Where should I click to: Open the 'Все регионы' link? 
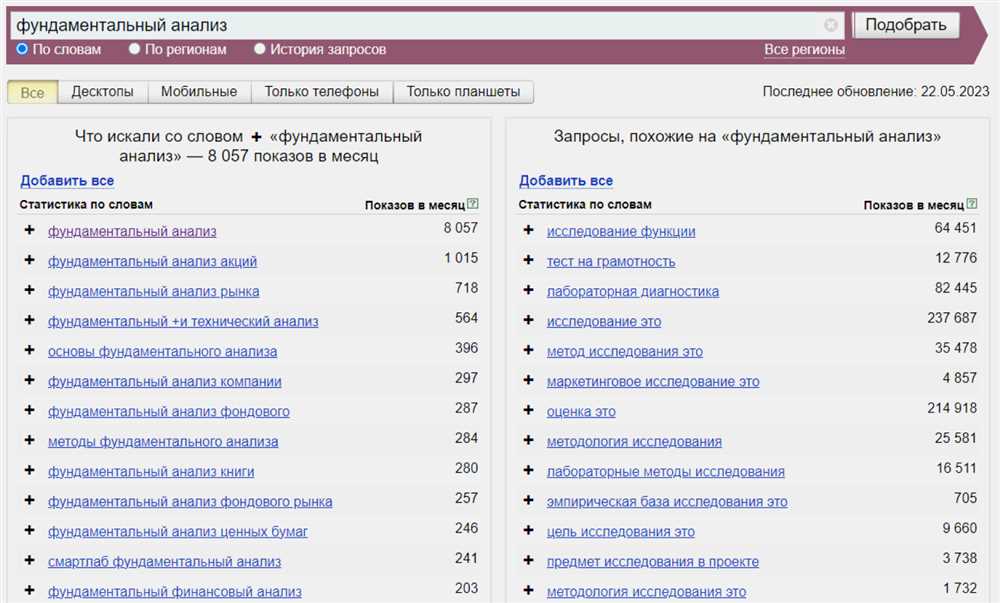(x=804, y=50)
